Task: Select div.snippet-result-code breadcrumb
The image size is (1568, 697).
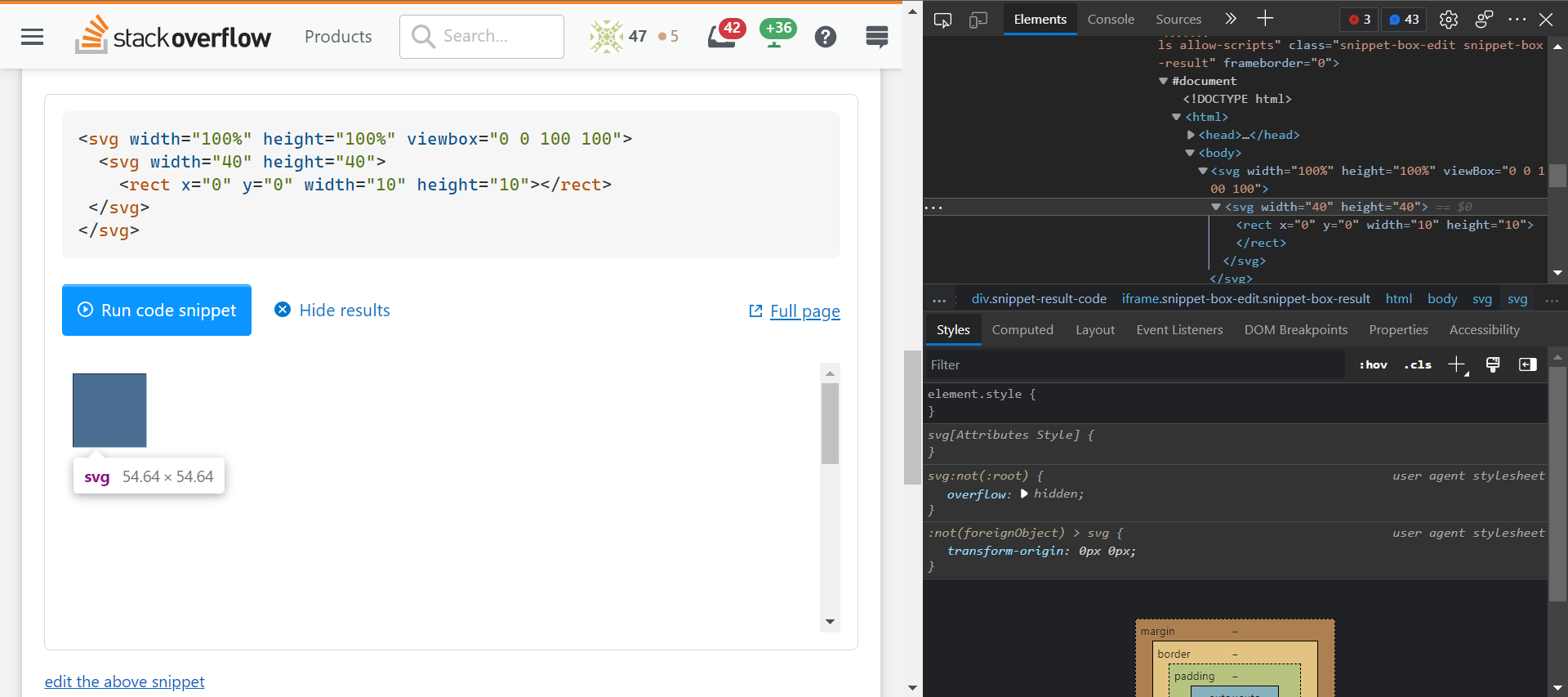Action: [1039, 299]
